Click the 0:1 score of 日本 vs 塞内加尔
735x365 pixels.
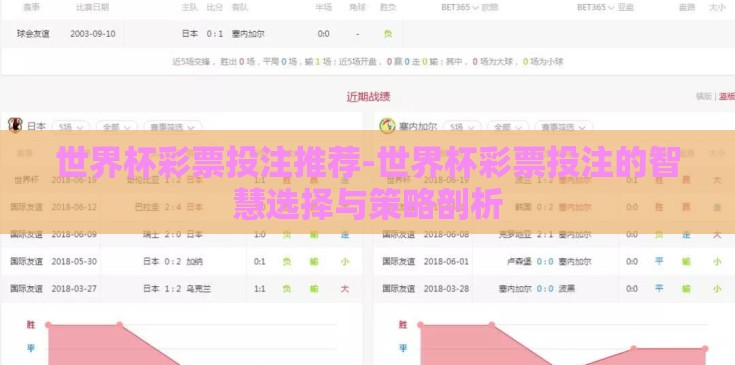[x=215, y=34]
